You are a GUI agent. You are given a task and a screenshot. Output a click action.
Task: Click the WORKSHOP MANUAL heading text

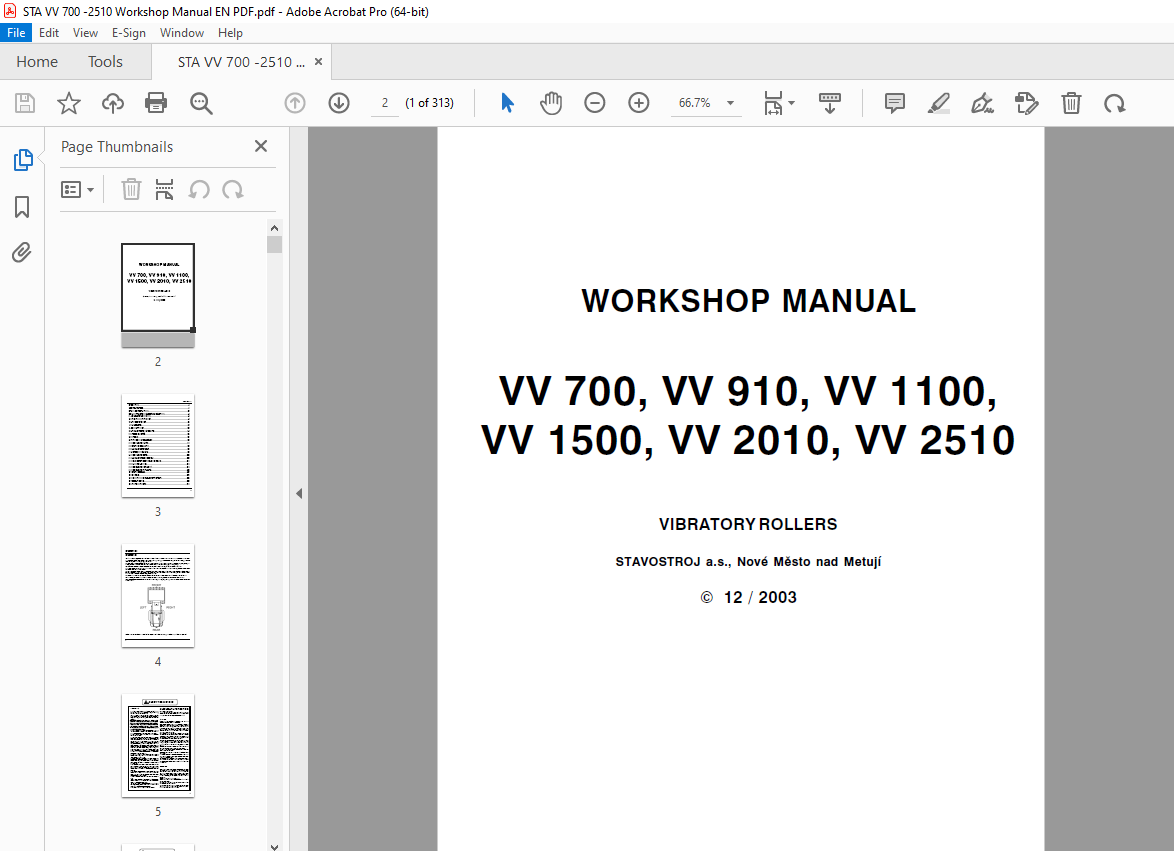[x=748, y=301]
